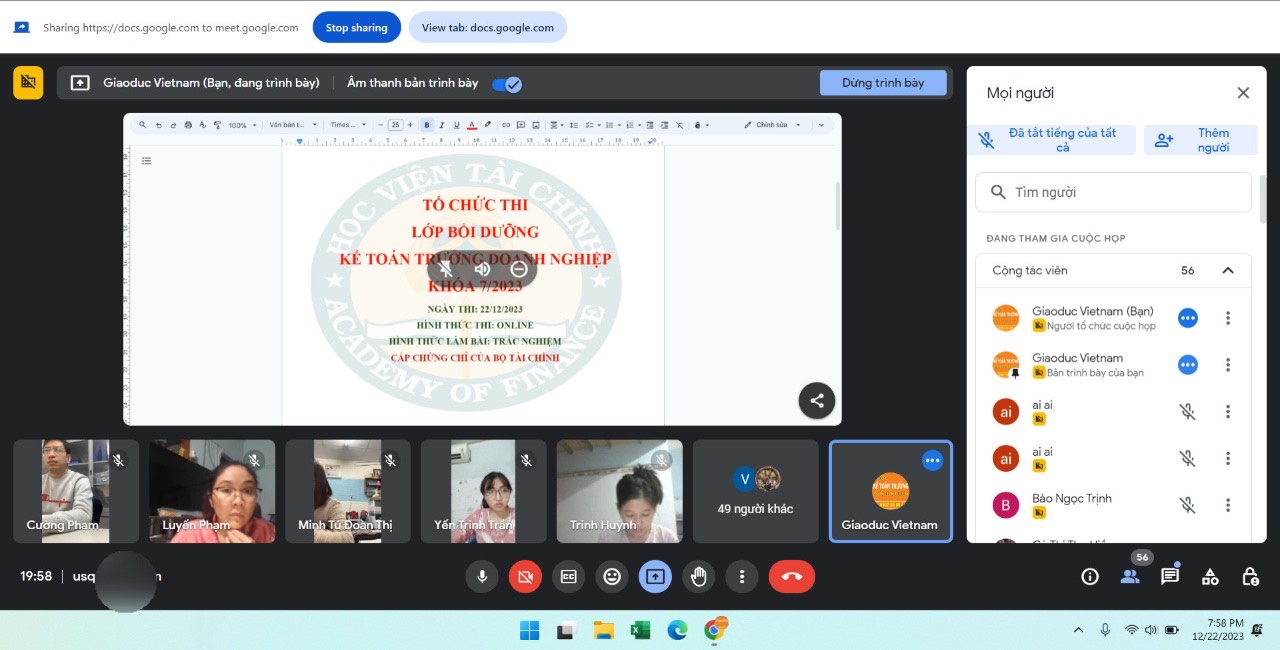
Task: Open host controls lock icon
Action: (x=1250, y=576)
